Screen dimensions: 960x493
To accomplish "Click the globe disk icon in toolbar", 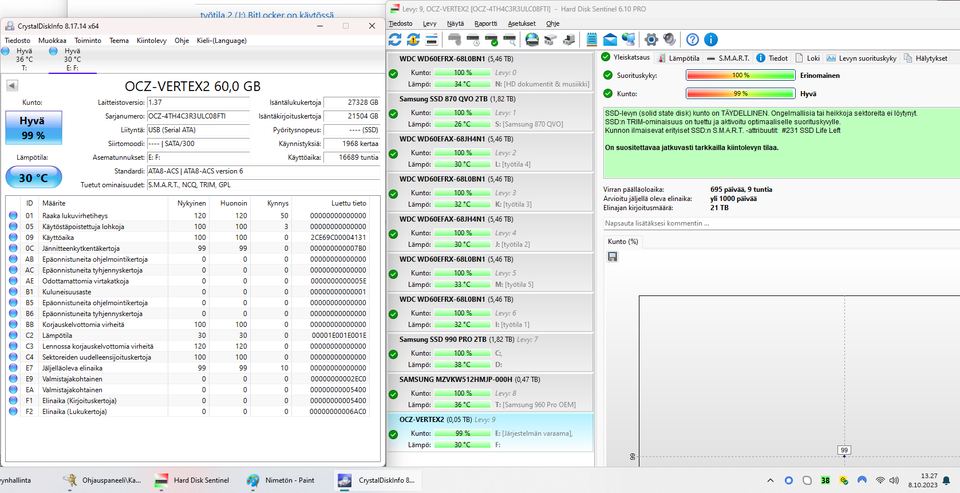I will tap(532, 39).
